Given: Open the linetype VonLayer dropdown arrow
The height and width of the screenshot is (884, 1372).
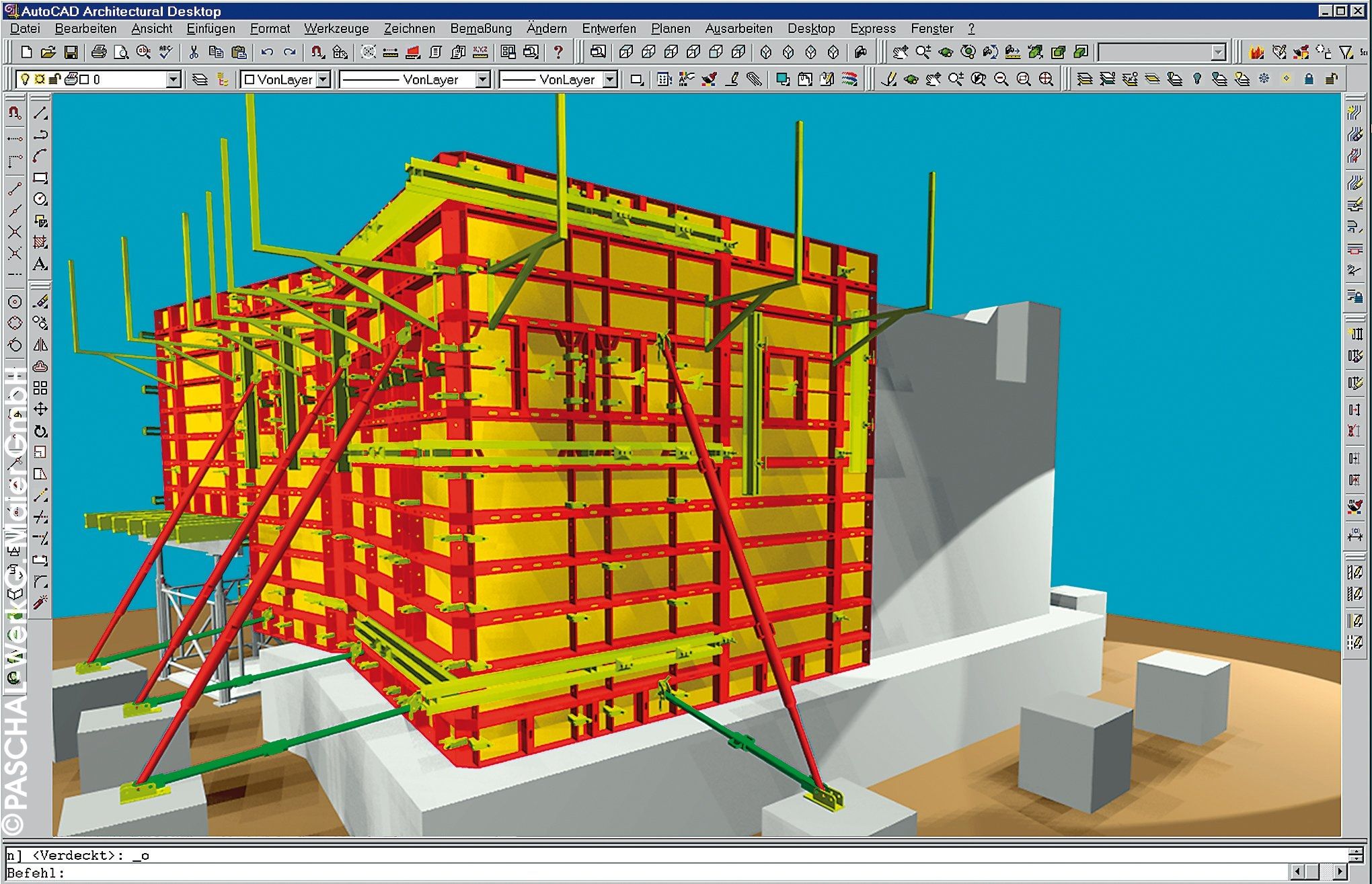Looking at the screenshot, I should [x=483, y=79].
